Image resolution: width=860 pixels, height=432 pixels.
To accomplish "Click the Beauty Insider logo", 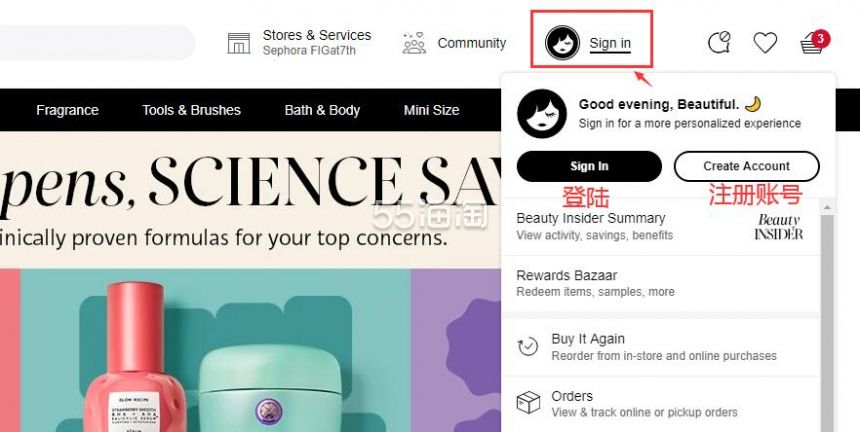I will (778, 227).
